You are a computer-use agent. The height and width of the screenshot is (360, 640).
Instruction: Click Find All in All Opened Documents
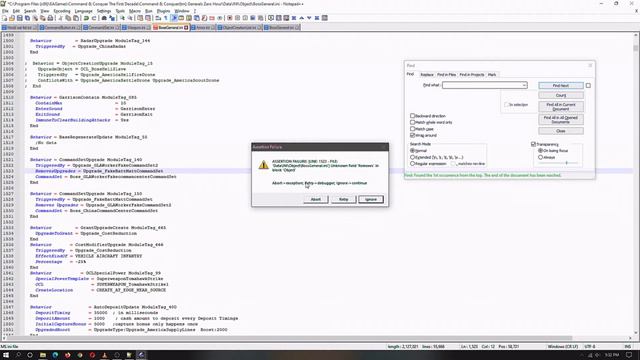(x=561, y=120)
